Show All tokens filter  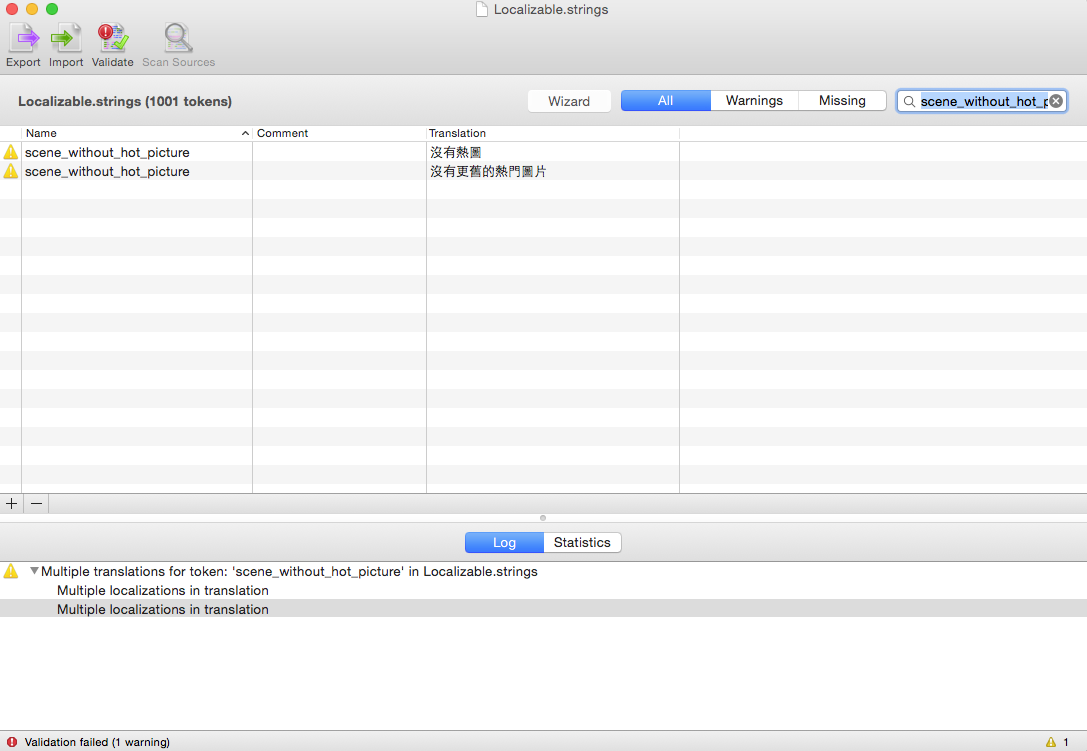tap(665, 101)
